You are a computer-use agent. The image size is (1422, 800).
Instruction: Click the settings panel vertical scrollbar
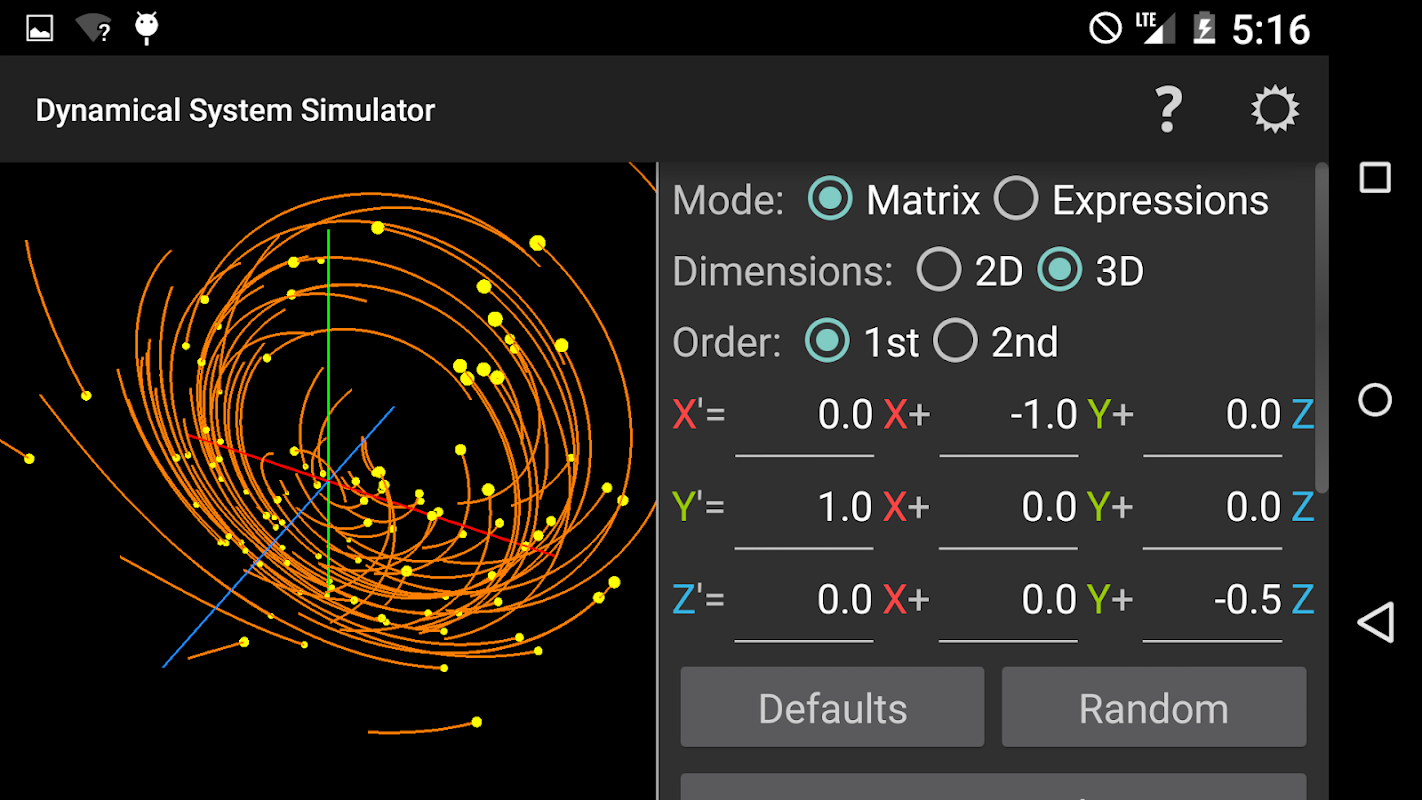point(1322,327)
